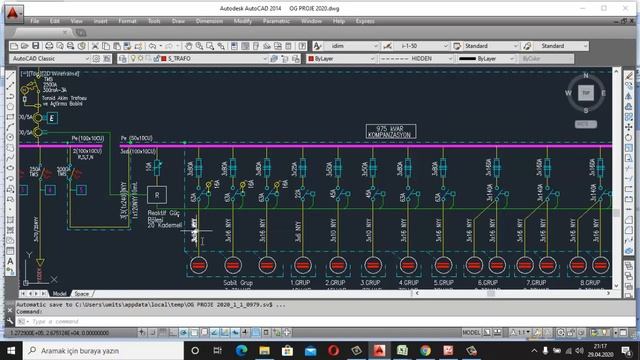Image resolution: width=640 pixels, height=360 pixels.
Task: Switch to the Model tab
Action: (x=60, y=293)
